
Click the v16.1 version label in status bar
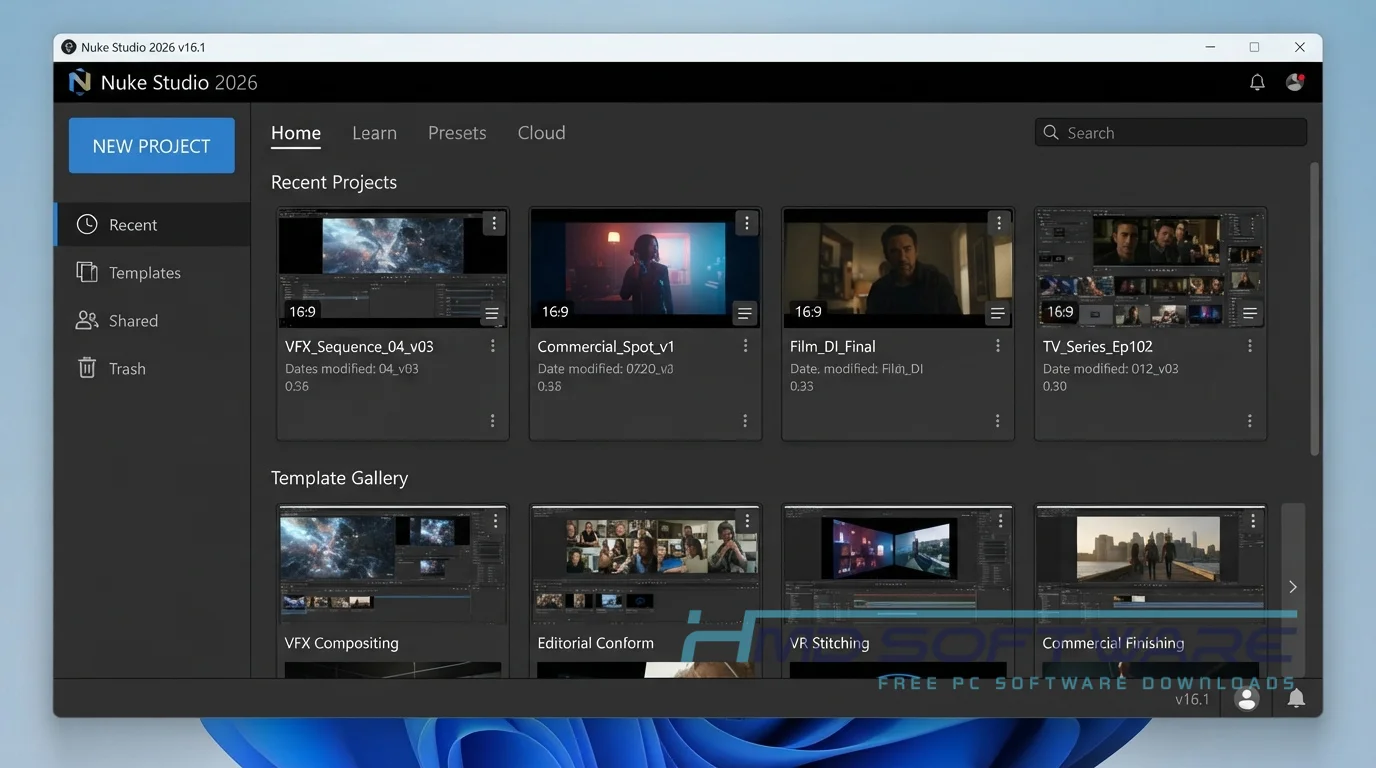click(1192, 700)
